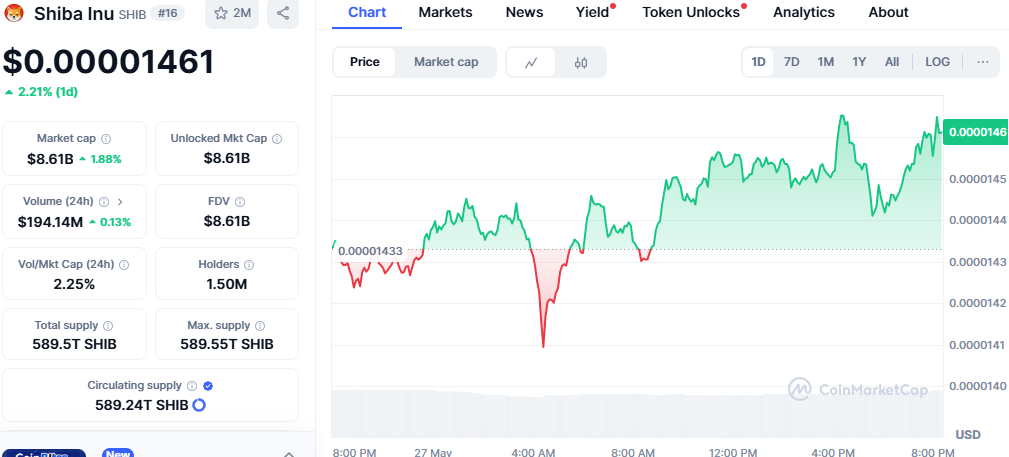Screen dimensions: 1009x457
Task: Click the 589.5T SHIB total supply
Action: coord(75,344)
